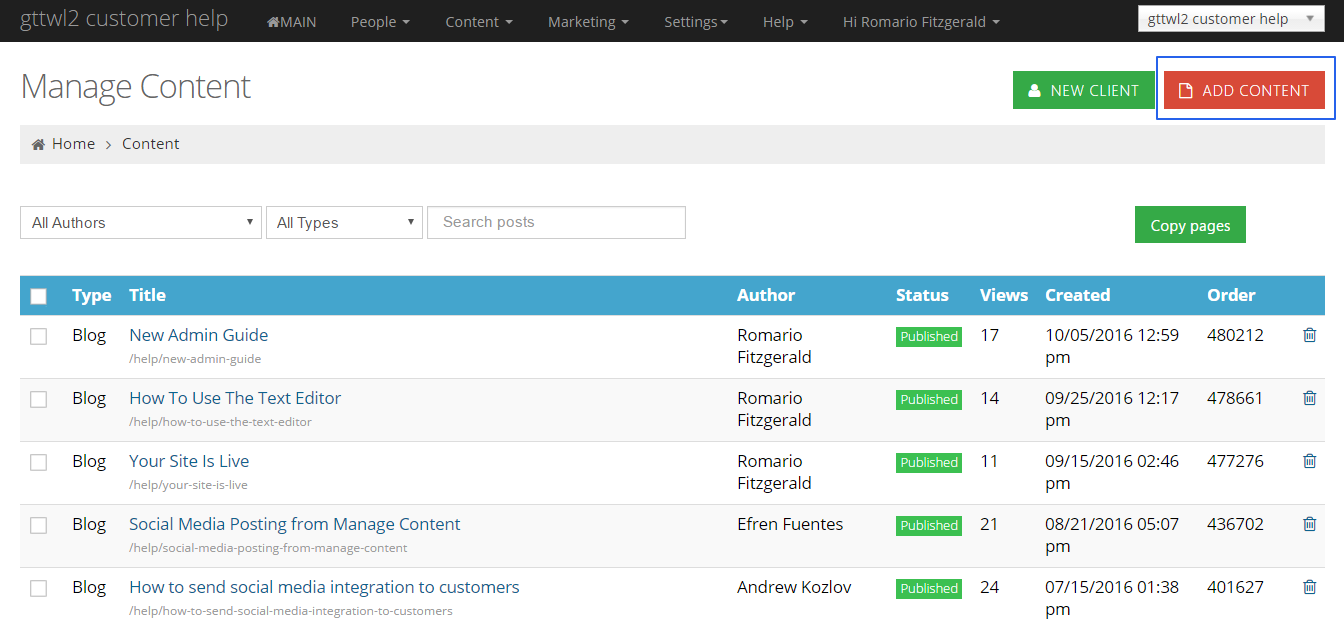Click trash icon for How To Use The Text Editor
The height and width of the screenshot is (623, 1344).
pos(1309,398)
